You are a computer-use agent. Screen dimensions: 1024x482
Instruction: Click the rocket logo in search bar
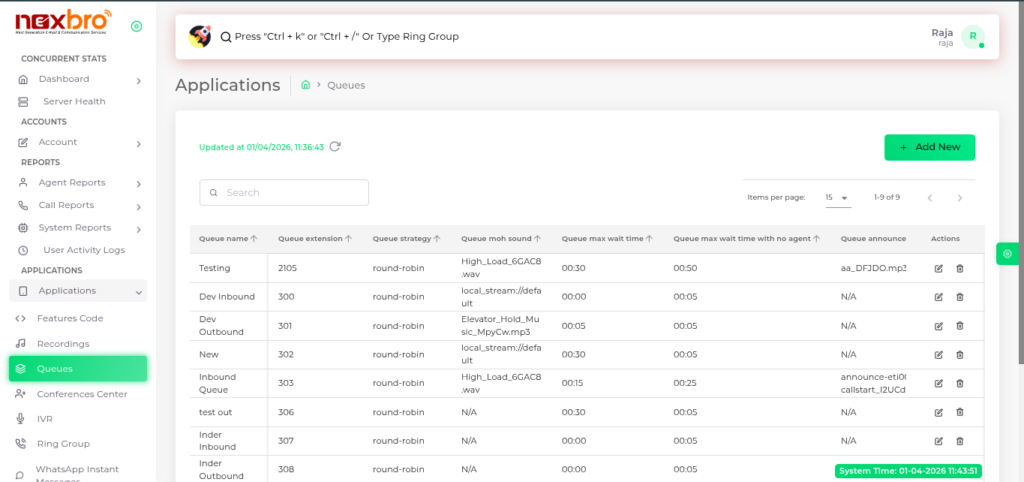point(199,37)
